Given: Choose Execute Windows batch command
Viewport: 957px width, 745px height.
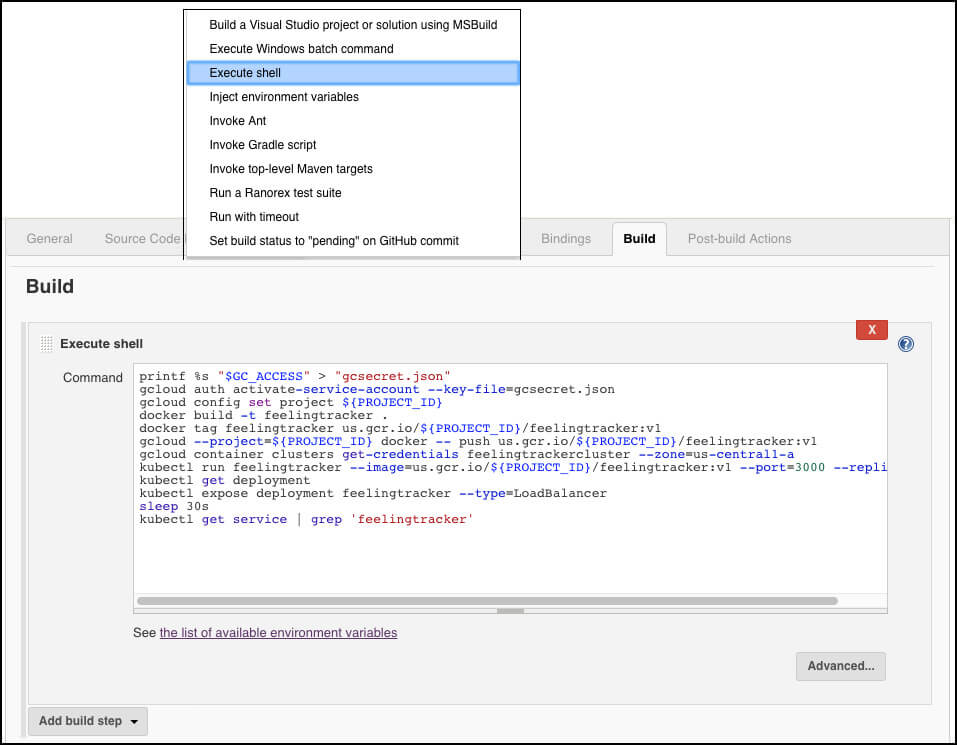Looking at the screenshot, I should tap(353, 49).
